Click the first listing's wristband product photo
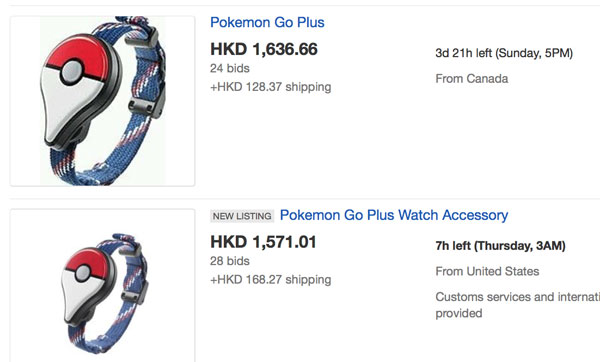The height and width of the screenshot is (362, 600). tap(103, 101)
